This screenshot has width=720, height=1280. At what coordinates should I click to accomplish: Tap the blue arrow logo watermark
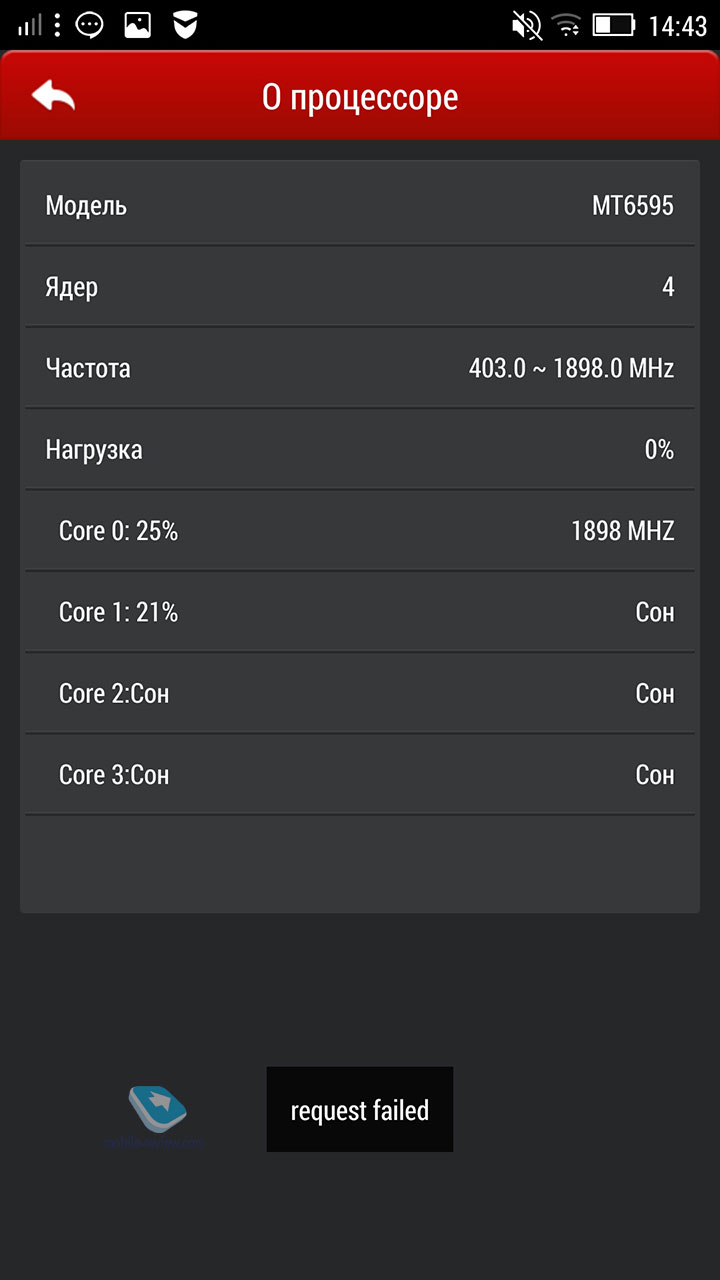point(157,1104)
